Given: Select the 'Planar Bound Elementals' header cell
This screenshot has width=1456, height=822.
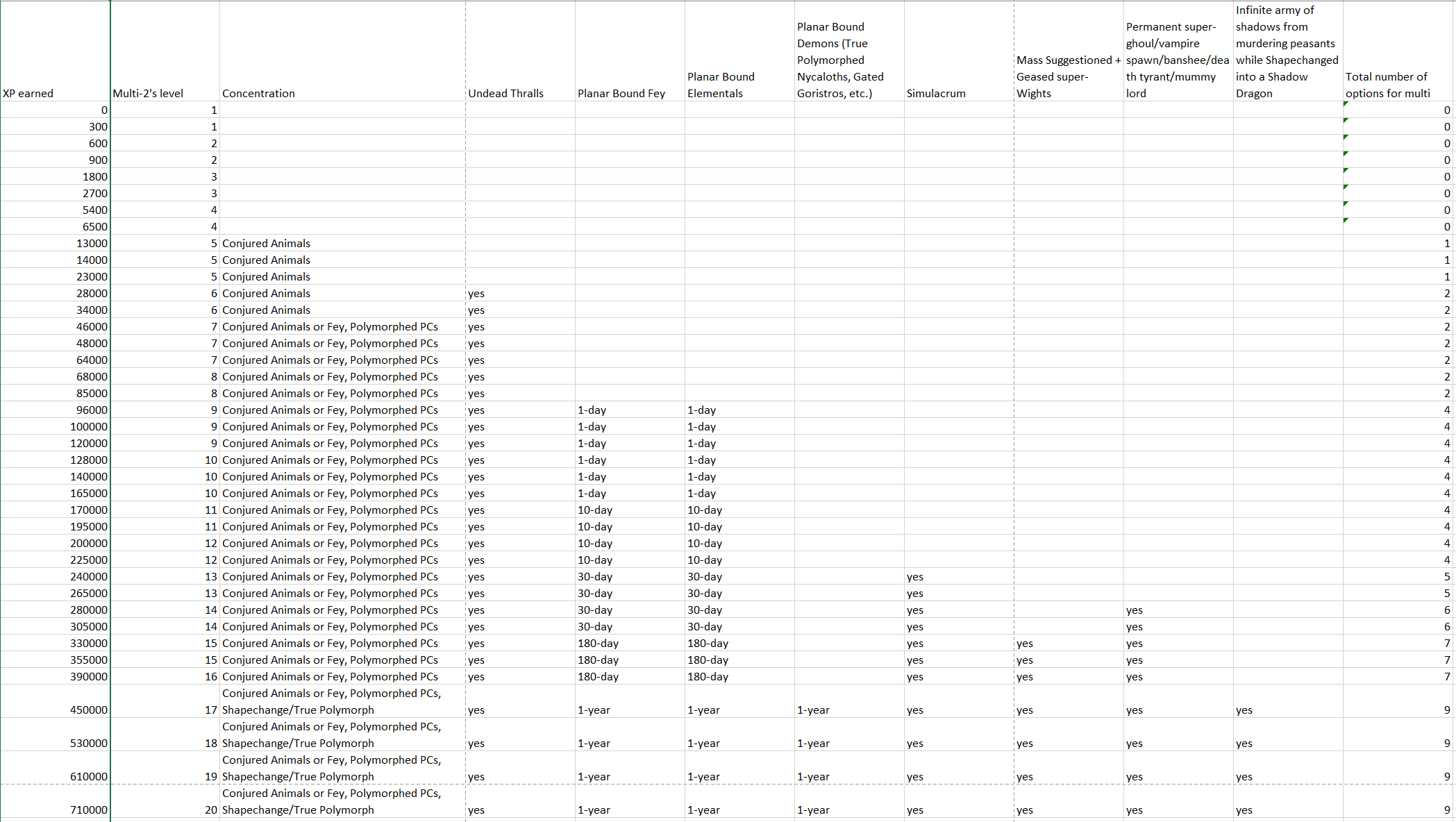Looking at the screenshot, I should (739, 51).
